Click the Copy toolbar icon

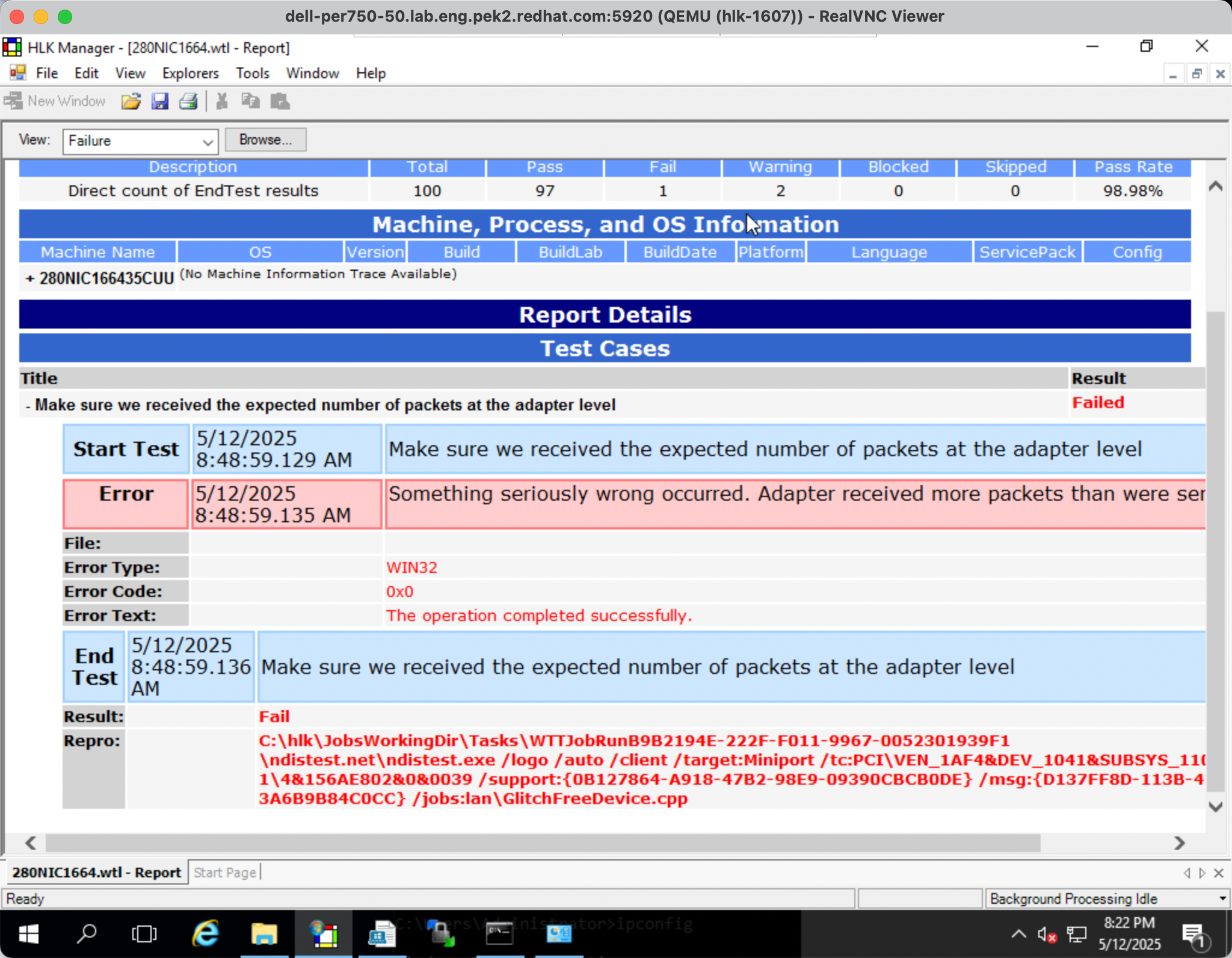pyautogui.click(x=250, y=101)
